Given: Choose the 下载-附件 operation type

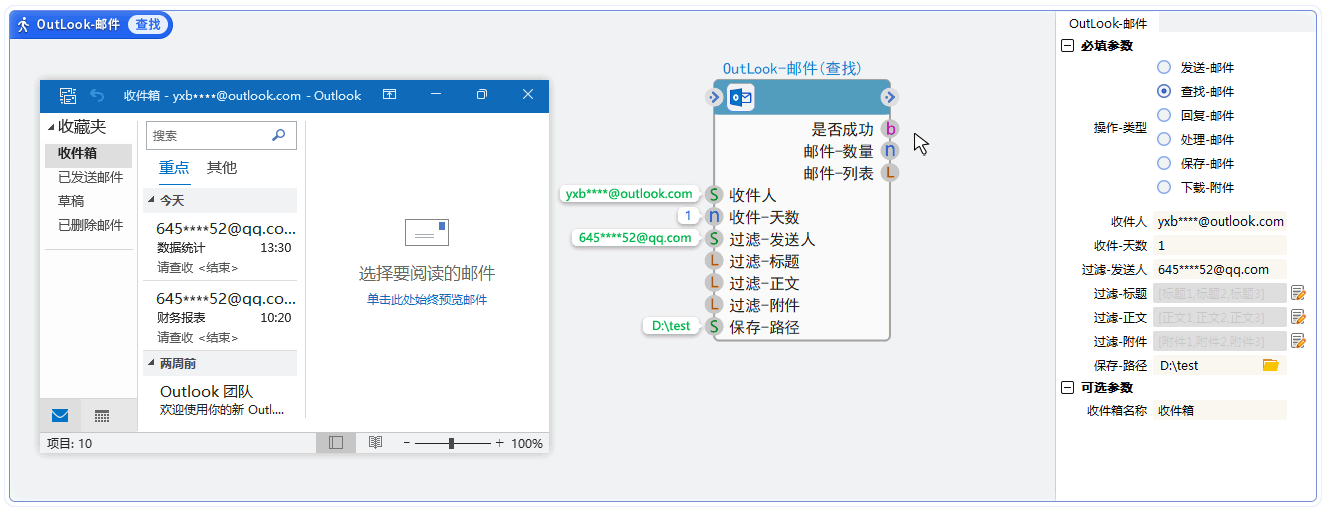Looking at the screenshot, I should tap(1163, 187).
